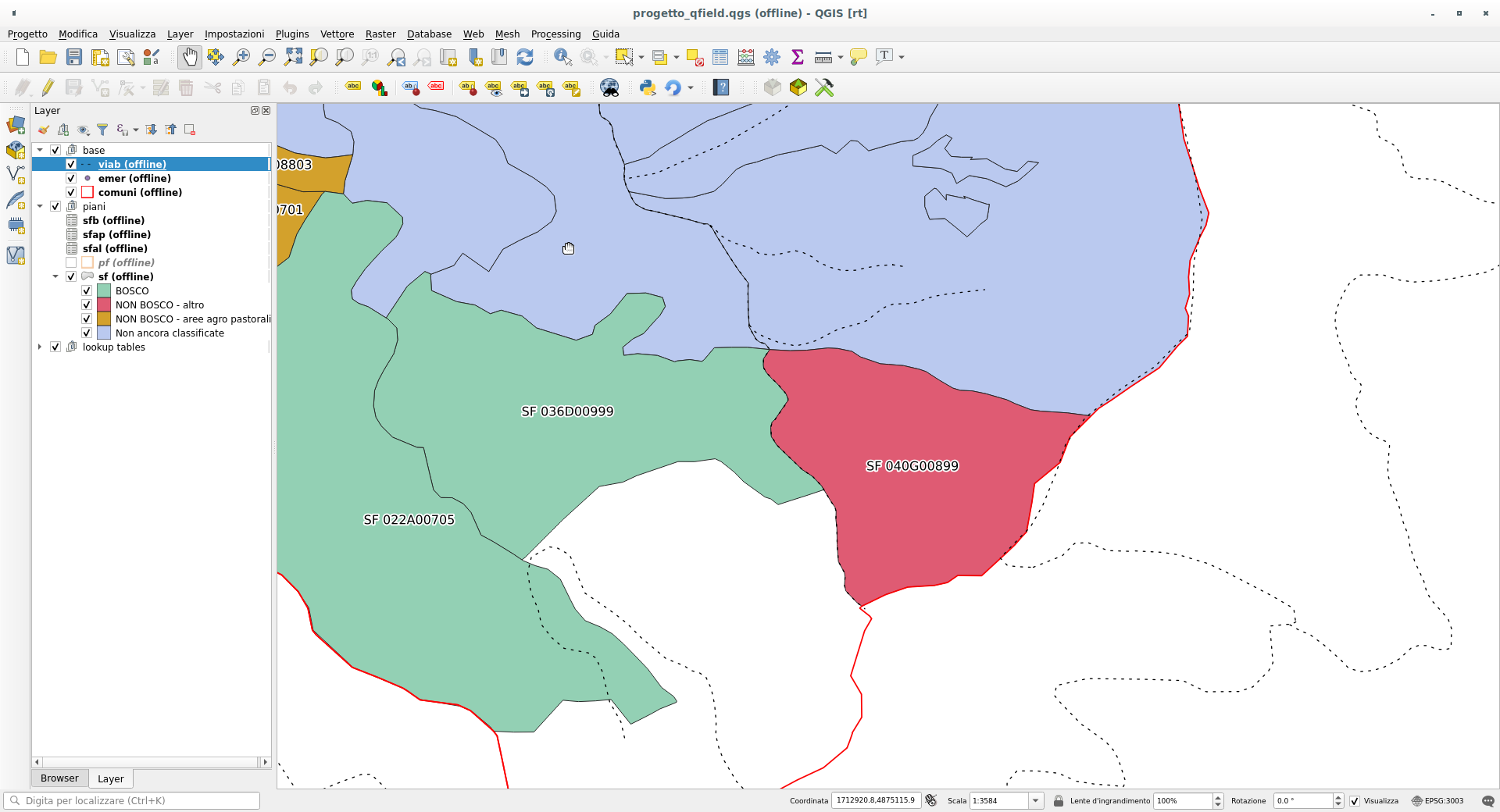
Task: Collapse the sf (offline) layer legend
Action: point(55,276)
